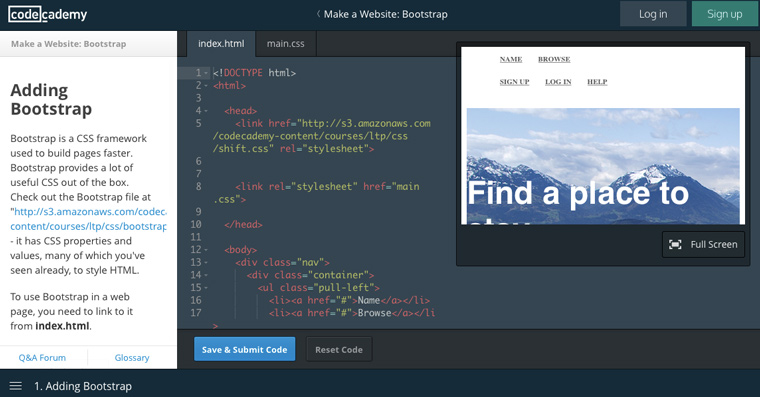760x397 pixels.
Task: Click BROWSE link in preview page
Action: click(554, 59)
